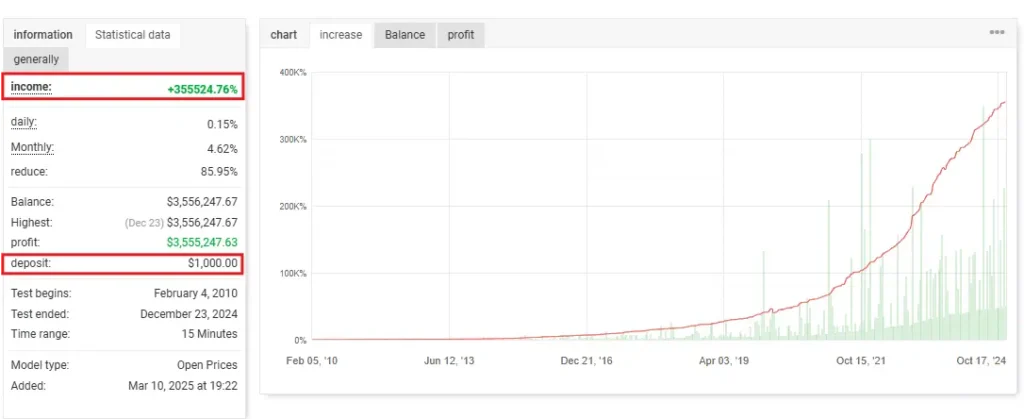
Task: Switch to the Statistical data tab
Action: [x=132, y=34]
